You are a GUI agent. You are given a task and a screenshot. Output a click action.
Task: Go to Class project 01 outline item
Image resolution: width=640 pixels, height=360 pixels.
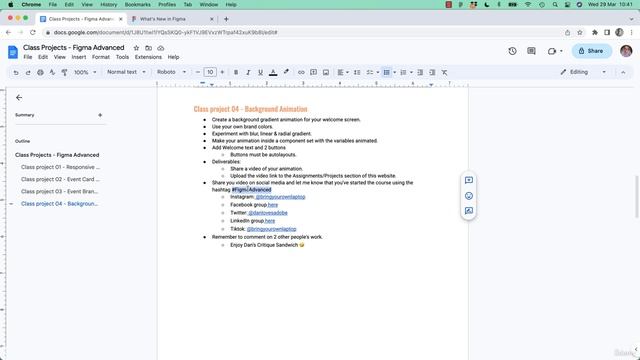click(x=60, y=167)
